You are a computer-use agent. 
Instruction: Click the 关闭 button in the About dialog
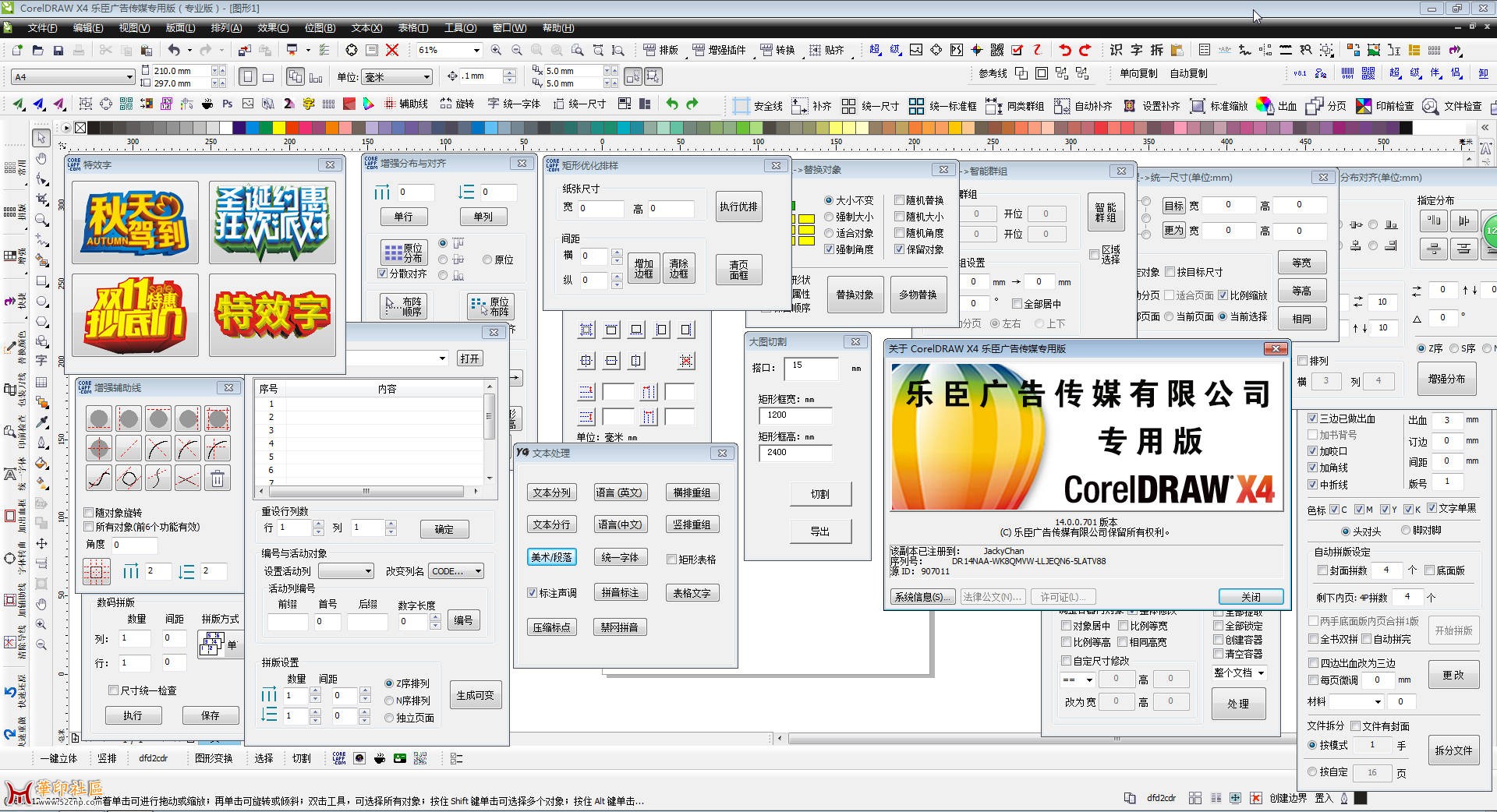click(1251, 597)
